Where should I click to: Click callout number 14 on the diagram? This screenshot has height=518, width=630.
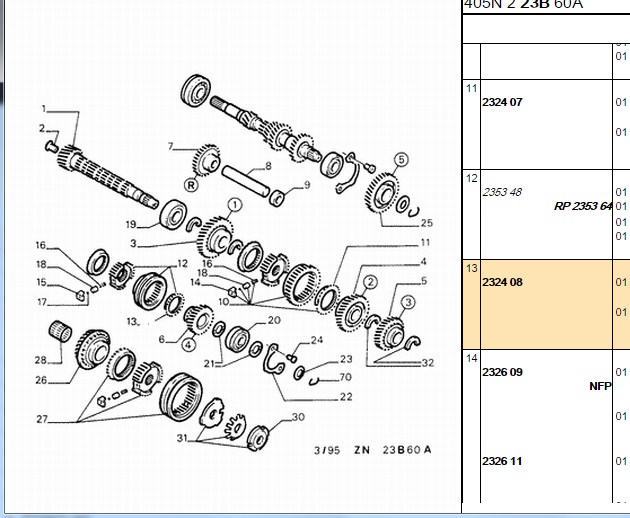tap(195, 282)
